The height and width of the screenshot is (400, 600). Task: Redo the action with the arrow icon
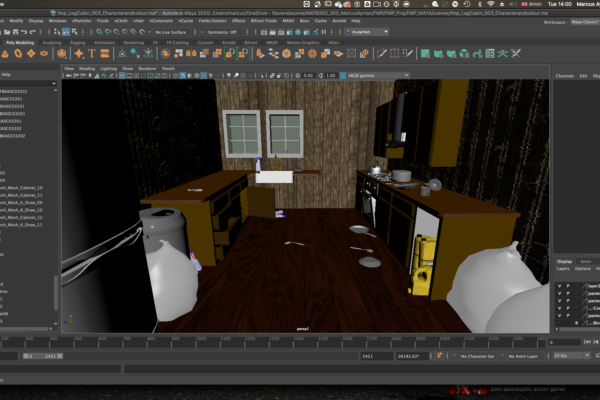pyautogui.click(x=33, y=32)
